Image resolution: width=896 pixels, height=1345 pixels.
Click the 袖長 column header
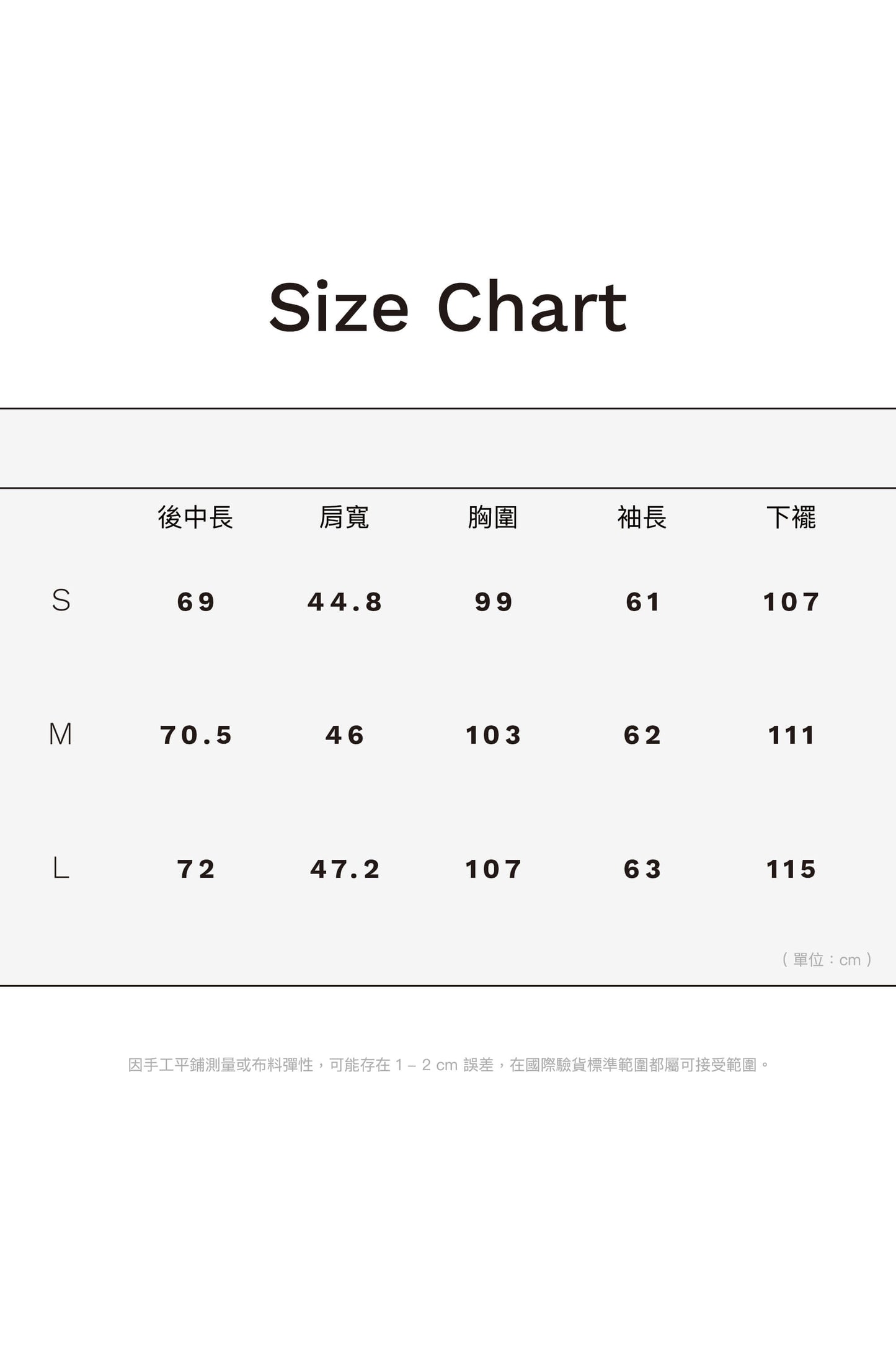coord(642,517)
